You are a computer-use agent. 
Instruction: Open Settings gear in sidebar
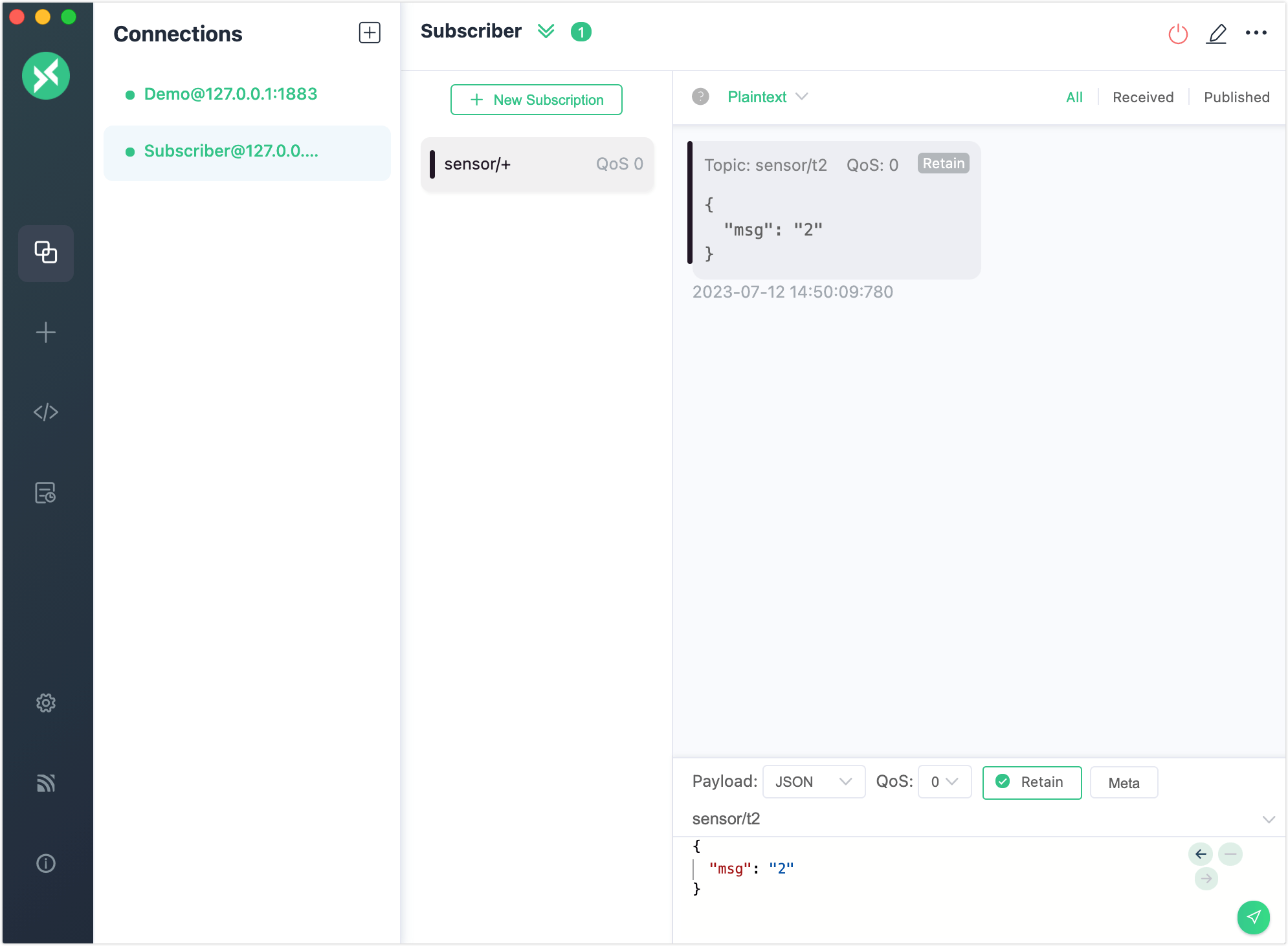click(45, 703)
